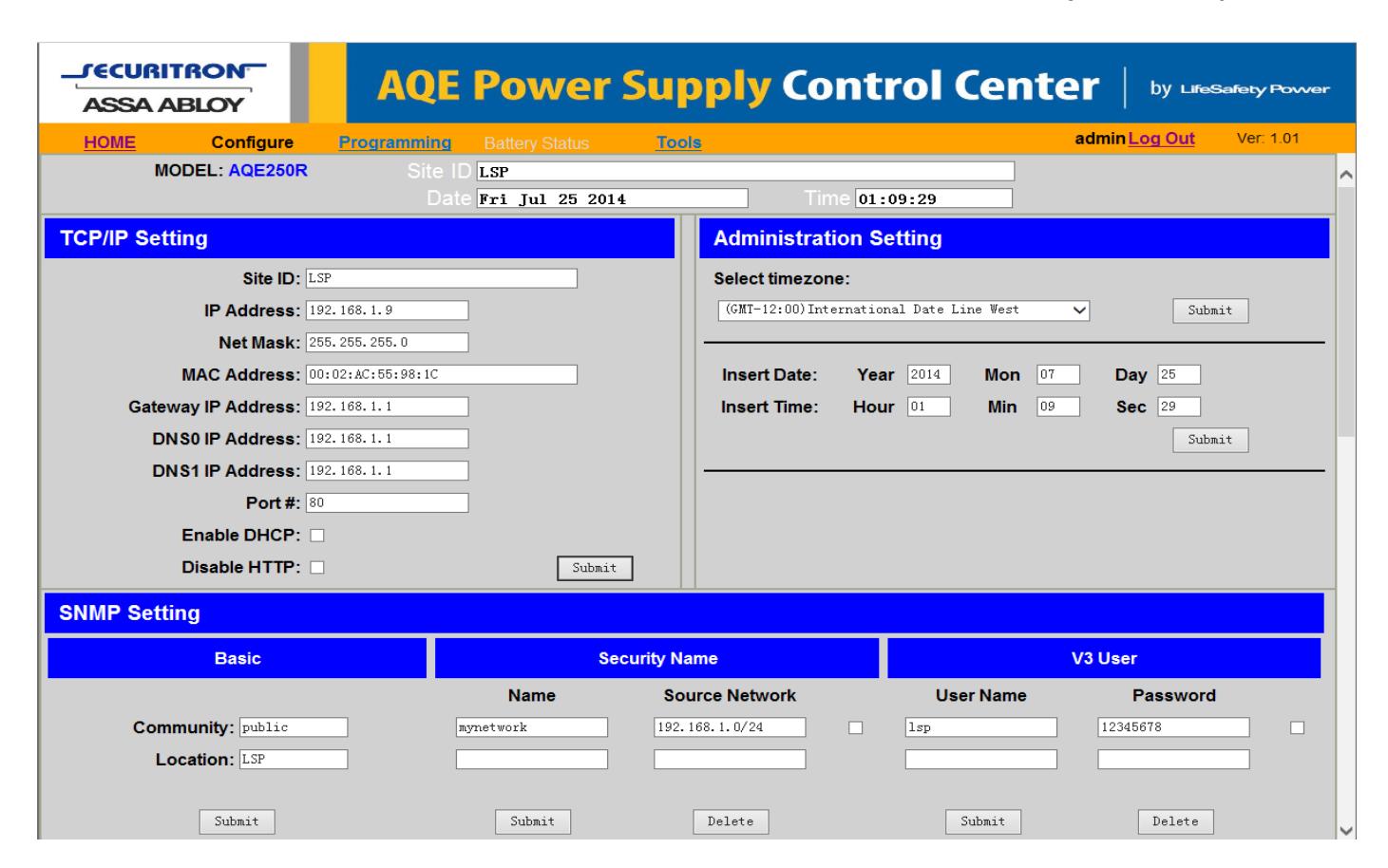The width and height of the screenshot is (1388, 868).
Task: Click the Year input field
Action: (x=928, y=374)
